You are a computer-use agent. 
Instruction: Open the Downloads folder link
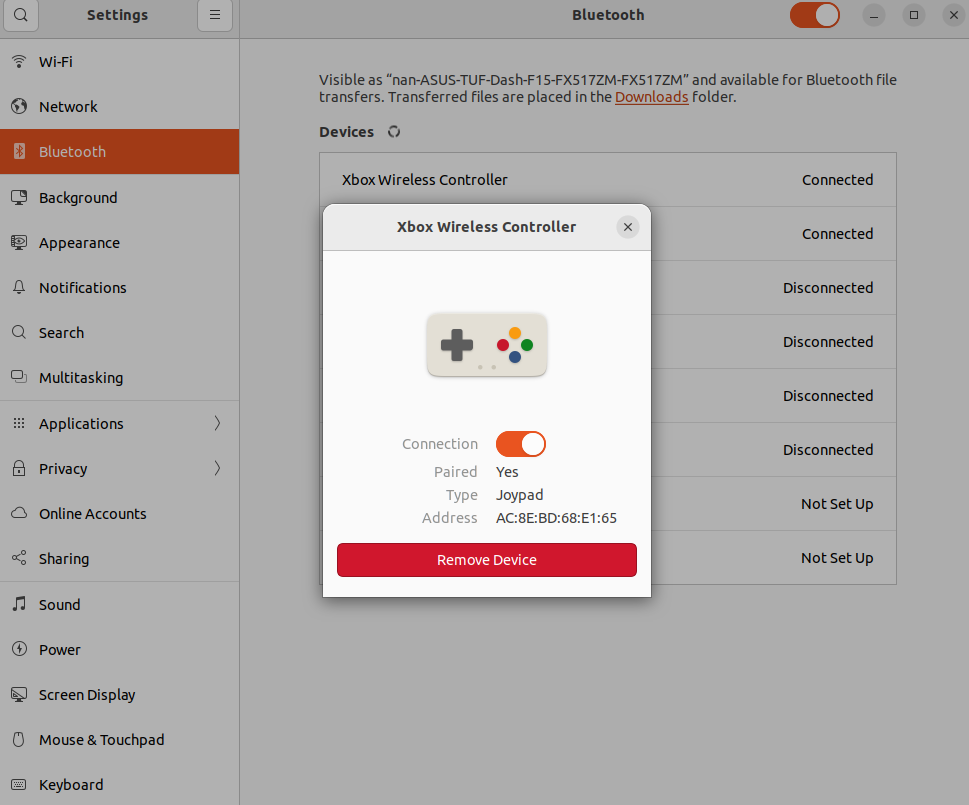pos(651,97)
